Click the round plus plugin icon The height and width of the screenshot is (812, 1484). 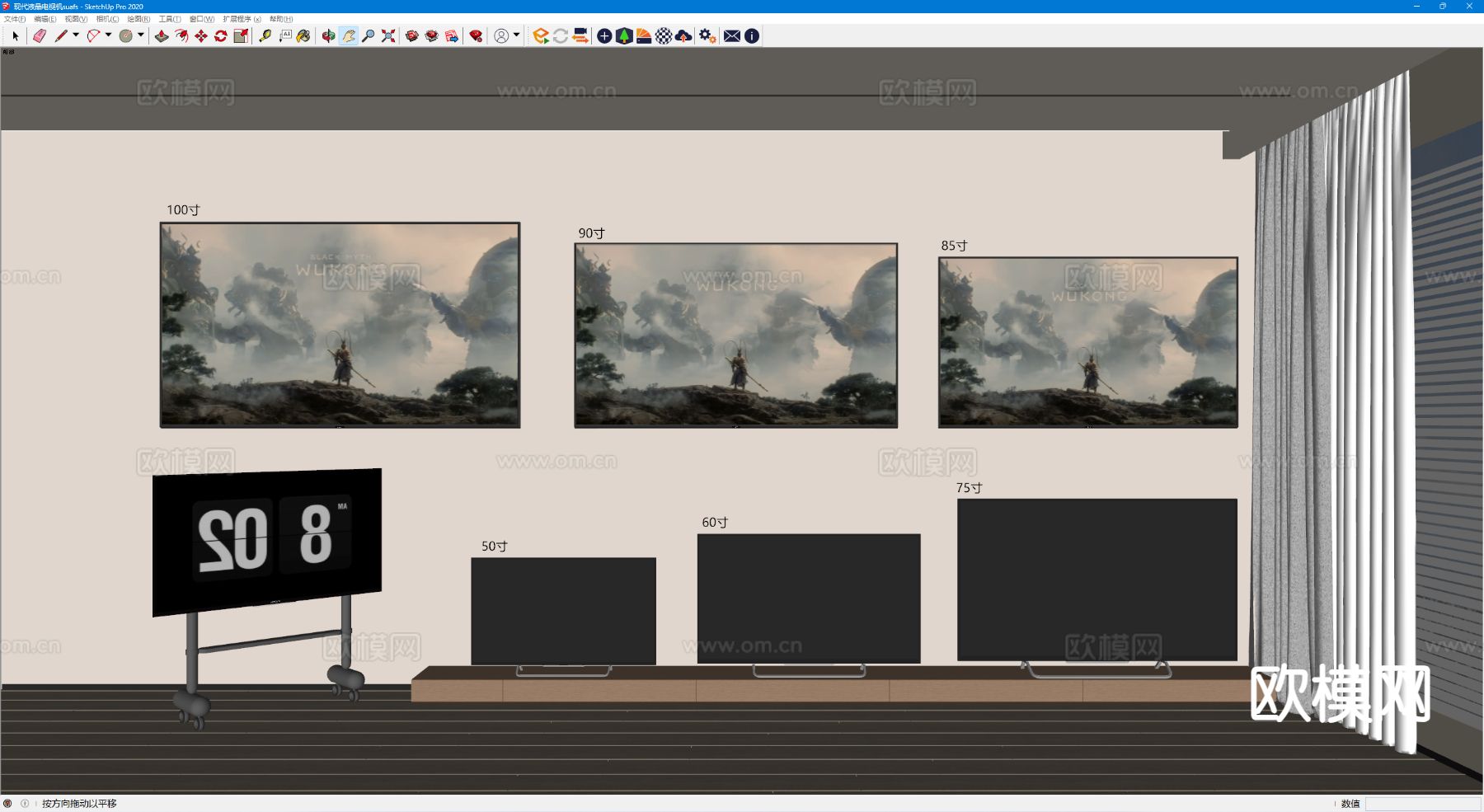pyautogui.click(x=604, y=35)
